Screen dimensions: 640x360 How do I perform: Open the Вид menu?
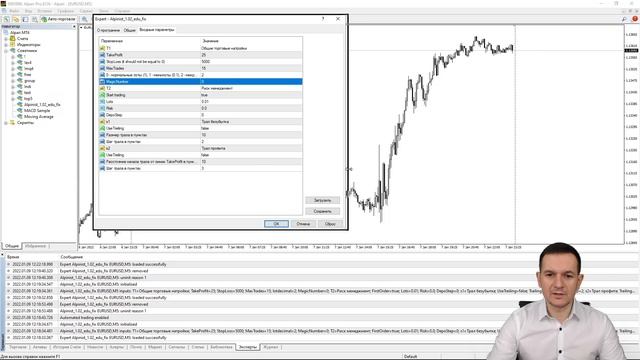coord(29,11)
